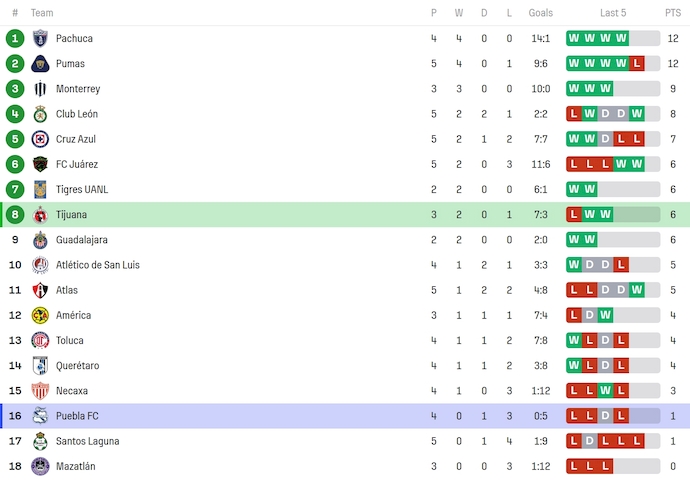Click the Tigres UANL badge icon
This screenshot has width=690, height=481.
[x=40, y=189]
